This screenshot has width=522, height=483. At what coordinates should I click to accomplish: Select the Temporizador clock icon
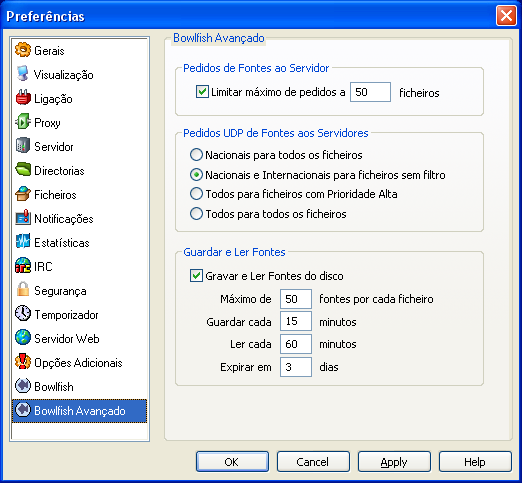click(23, 314)
